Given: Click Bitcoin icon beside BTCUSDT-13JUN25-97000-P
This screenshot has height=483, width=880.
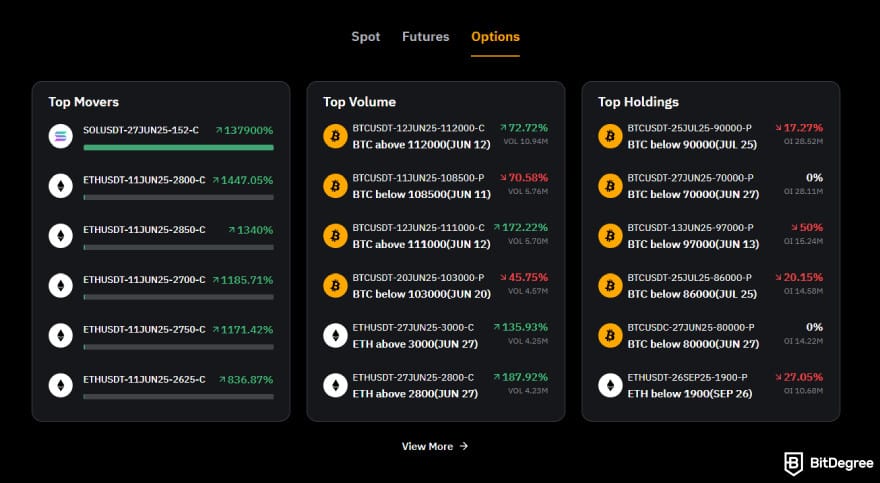Looking at the screenshot, I should [610, 236].
